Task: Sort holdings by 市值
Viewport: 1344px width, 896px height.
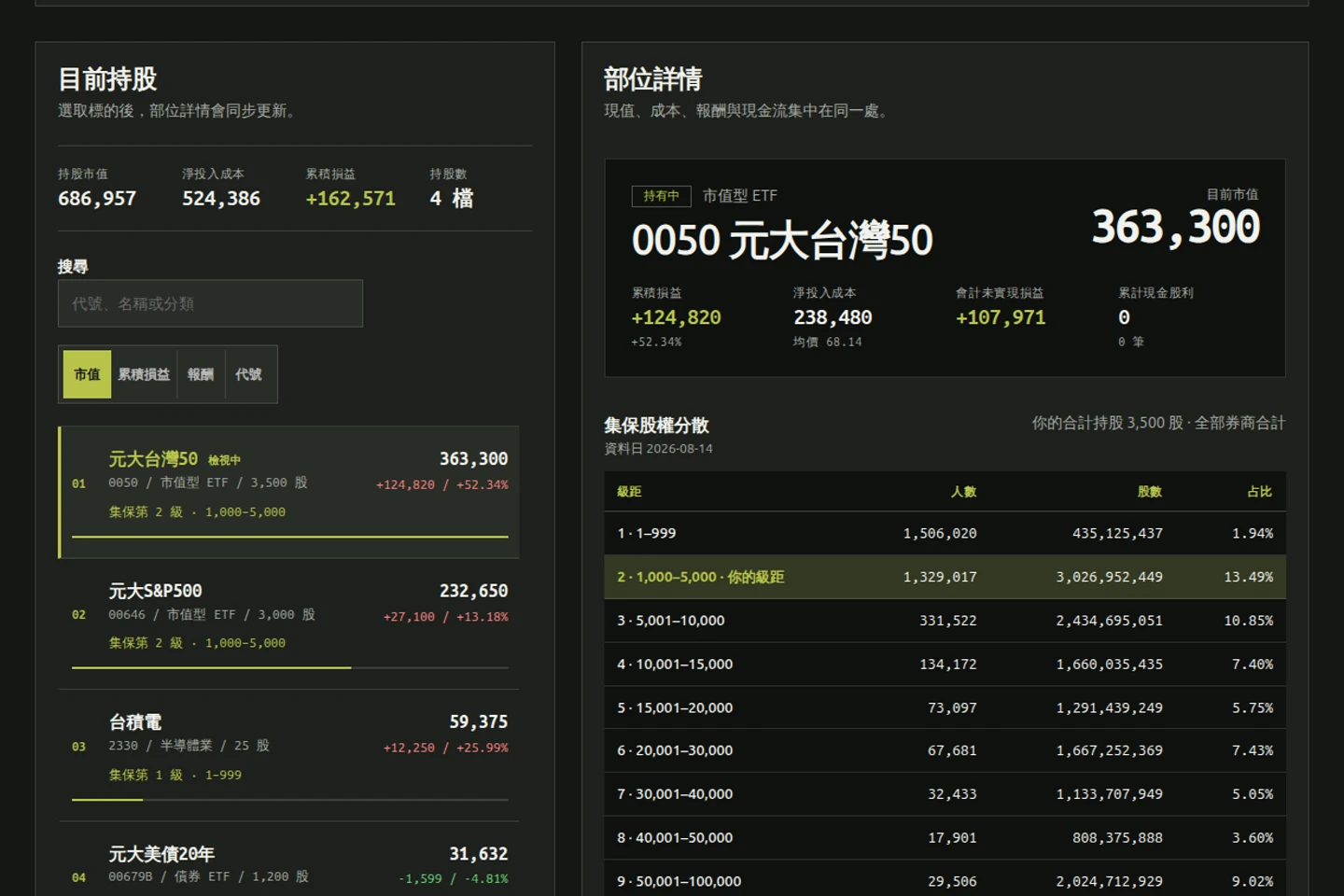Action: coord(87,374)
